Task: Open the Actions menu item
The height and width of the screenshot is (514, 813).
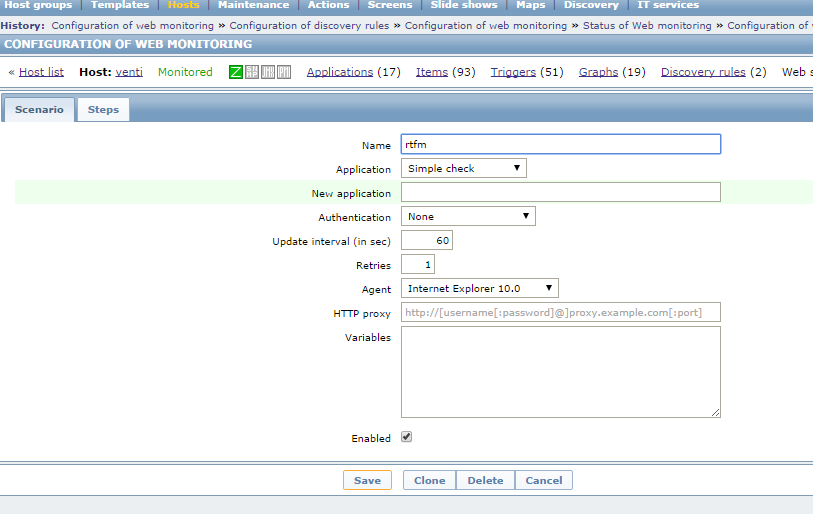Action: point(329,5)
